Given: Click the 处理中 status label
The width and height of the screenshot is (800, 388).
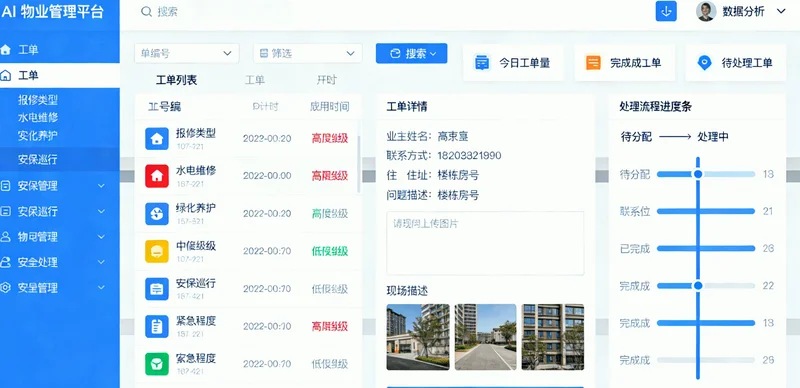Looking at the screenshot, I should [713, 137].
